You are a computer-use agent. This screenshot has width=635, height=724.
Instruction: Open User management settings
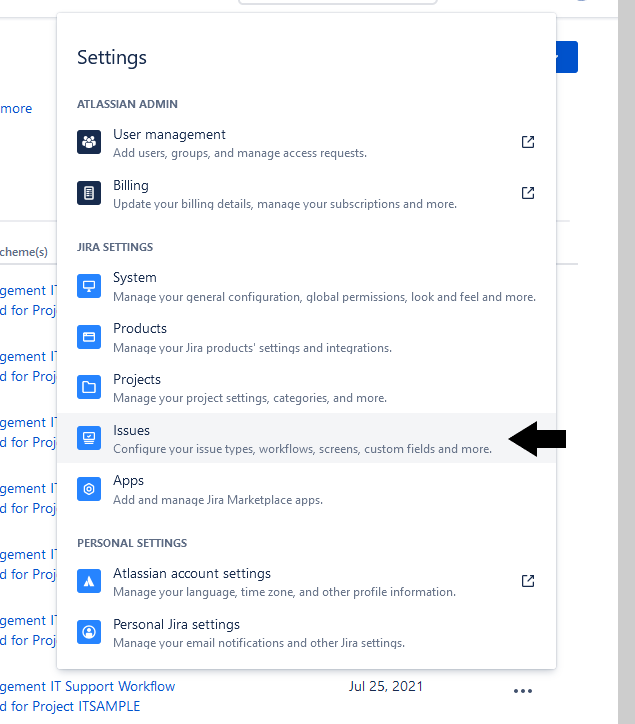point(307,143)
